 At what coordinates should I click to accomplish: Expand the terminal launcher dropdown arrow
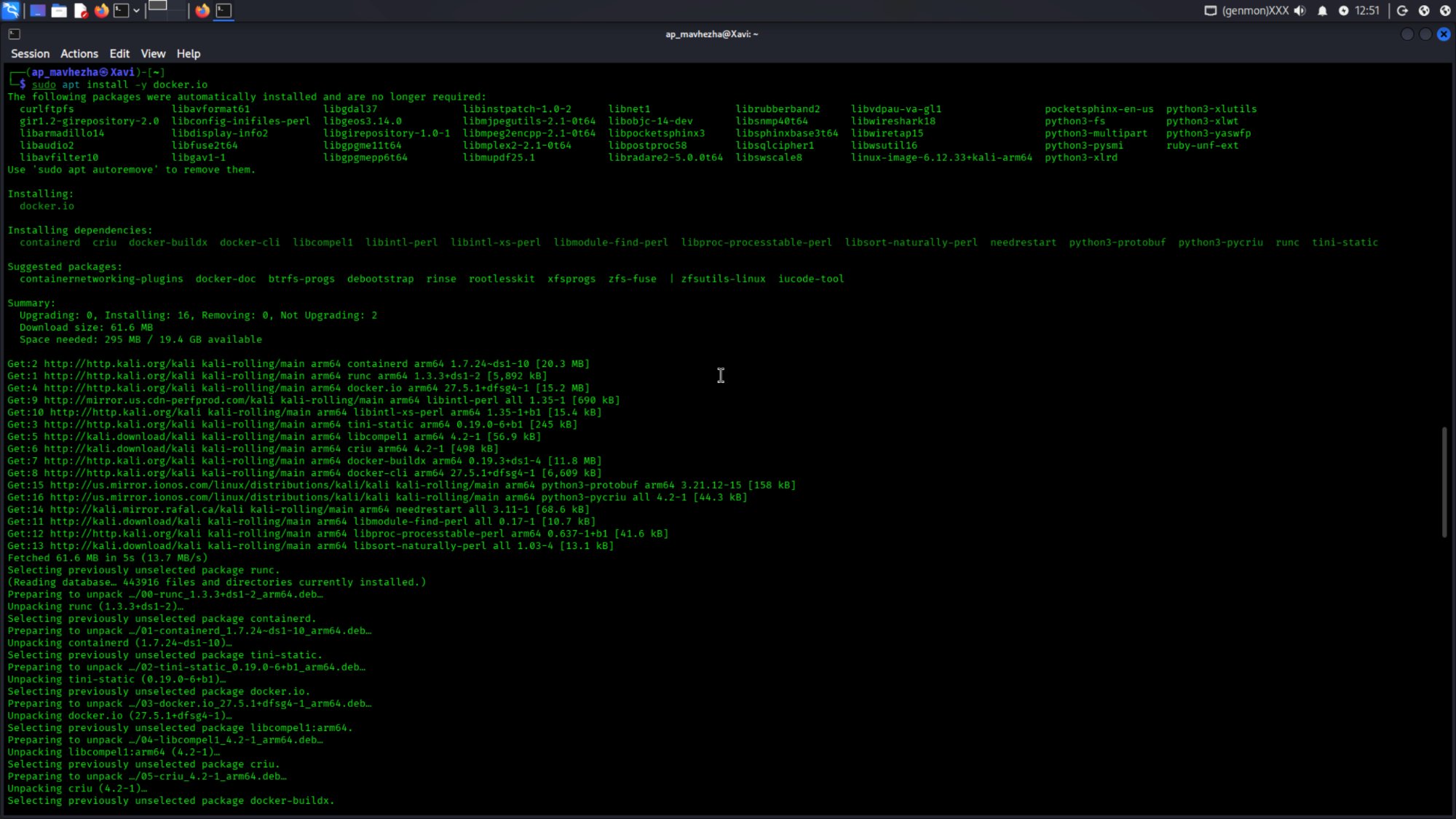(136, 11)
